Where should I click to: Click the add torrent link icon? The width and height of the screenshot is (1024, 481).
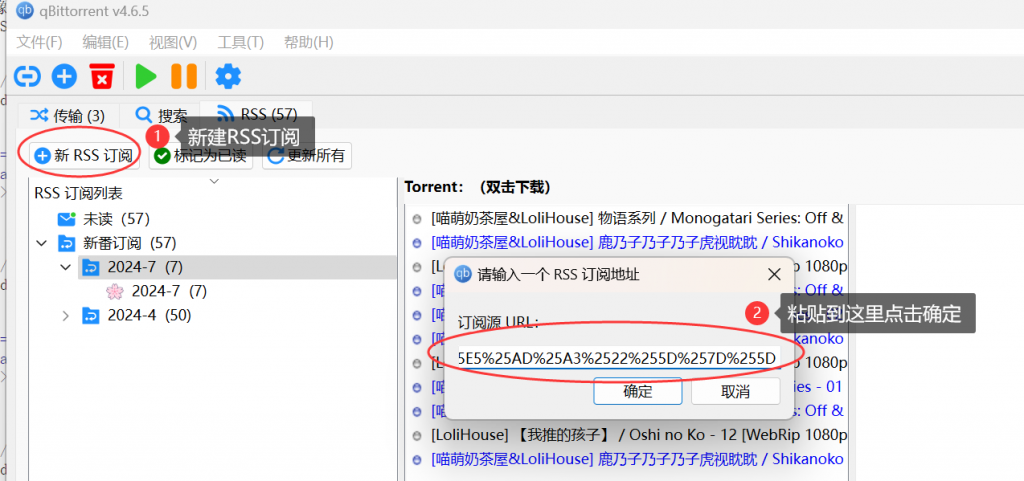[27, 77]
